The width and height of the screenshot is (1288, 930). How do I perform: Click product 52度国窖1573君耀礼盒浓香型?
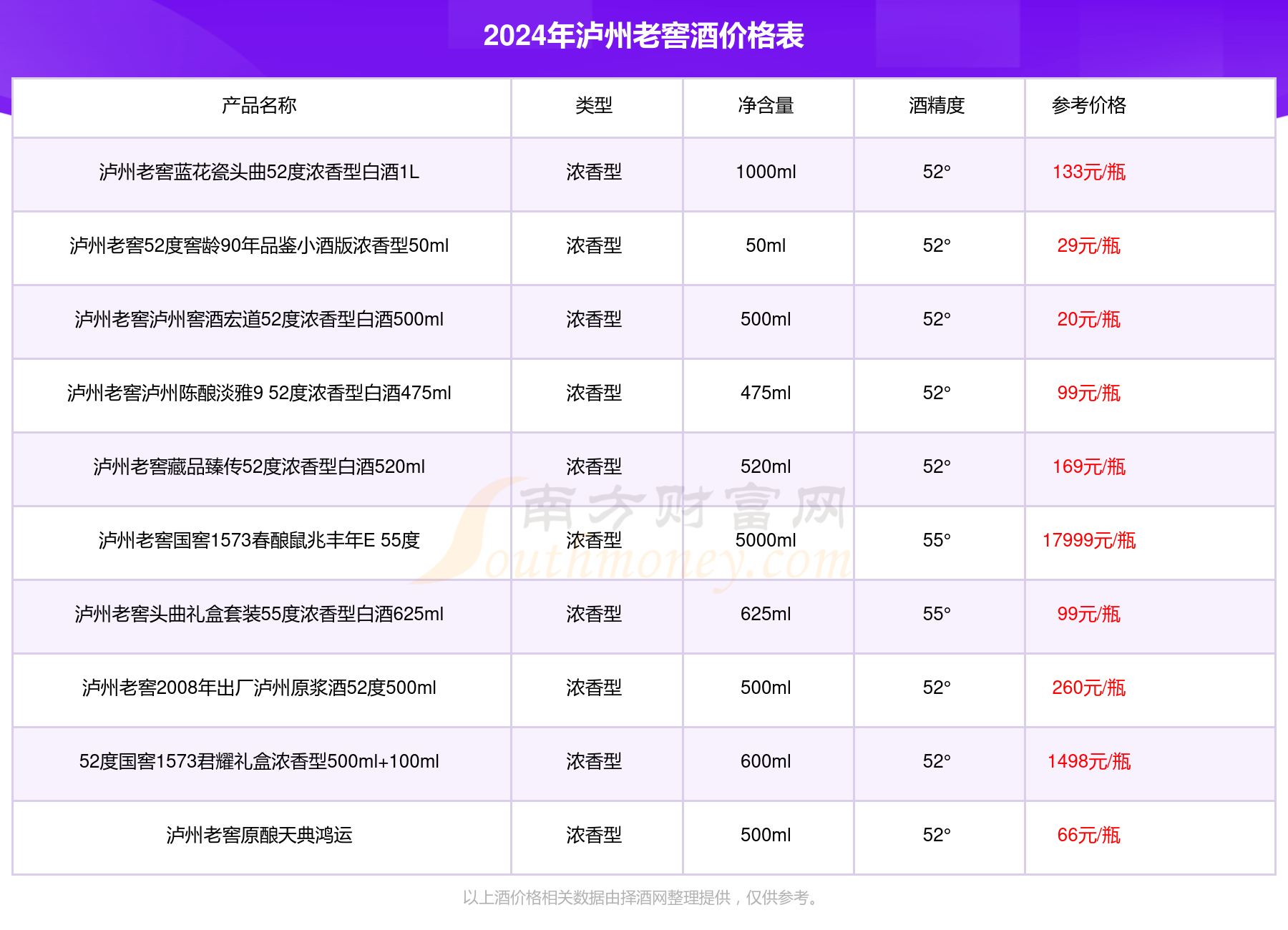click(203, 762)
